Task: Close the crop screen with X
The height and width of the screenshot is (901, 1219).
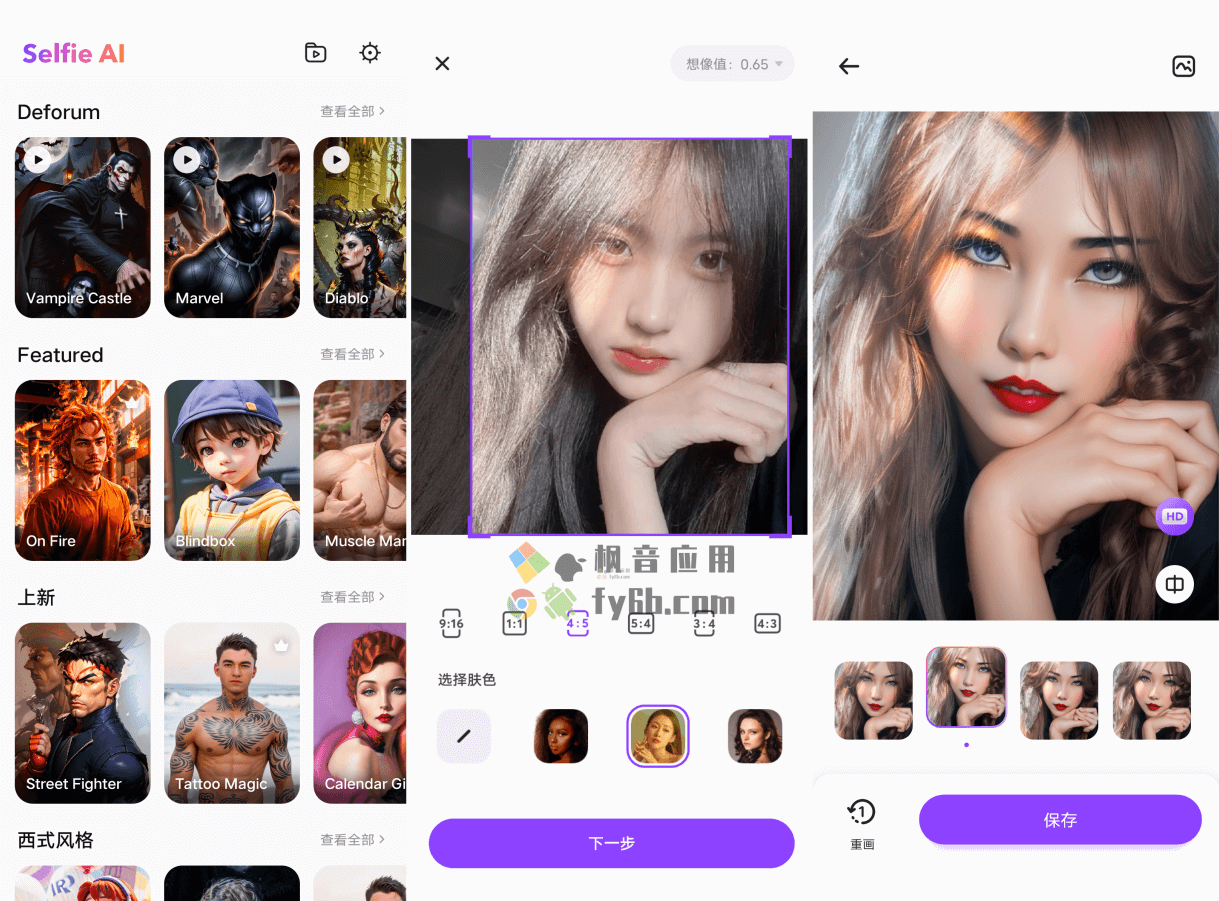Action: tap(442, 64)
